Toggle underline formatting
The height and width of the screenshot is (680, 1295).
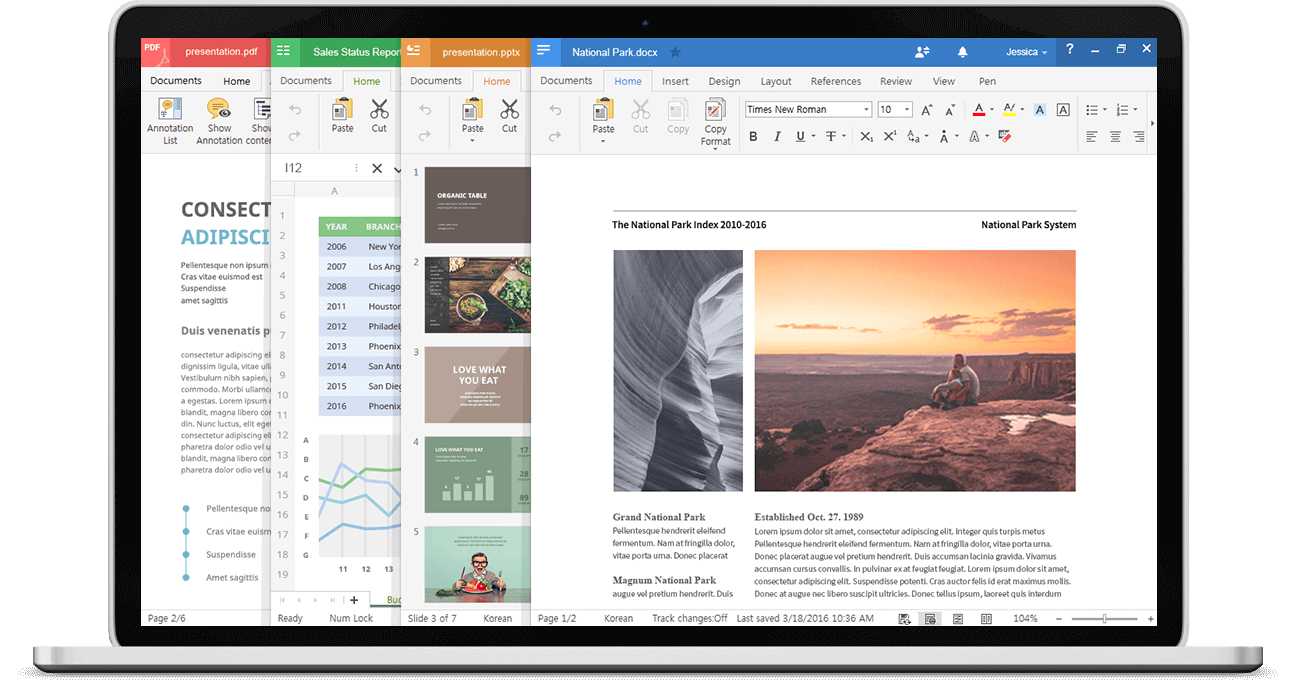[x=799, y=137]
